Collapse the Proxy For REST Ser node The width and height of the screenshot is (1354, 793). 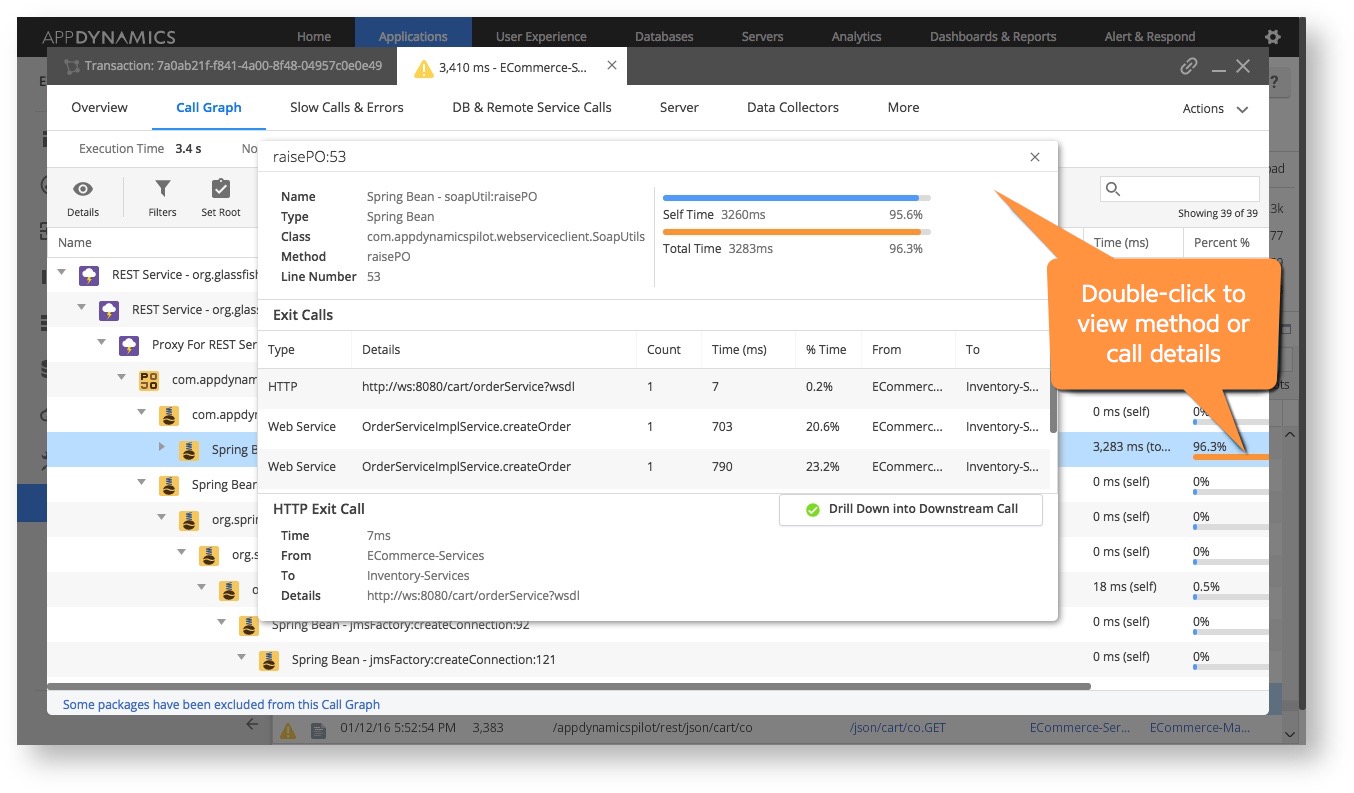point(102,343)
